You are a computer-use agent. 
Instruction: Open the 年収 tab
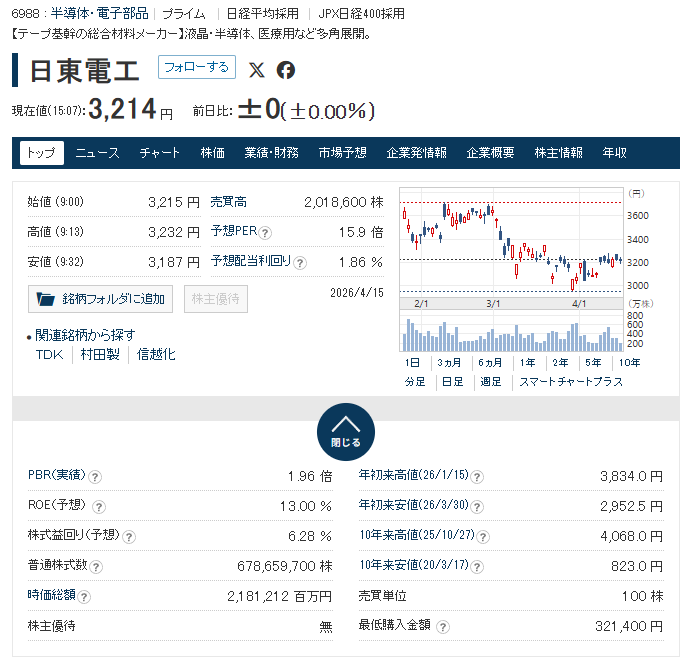click(x=614, y=153)
